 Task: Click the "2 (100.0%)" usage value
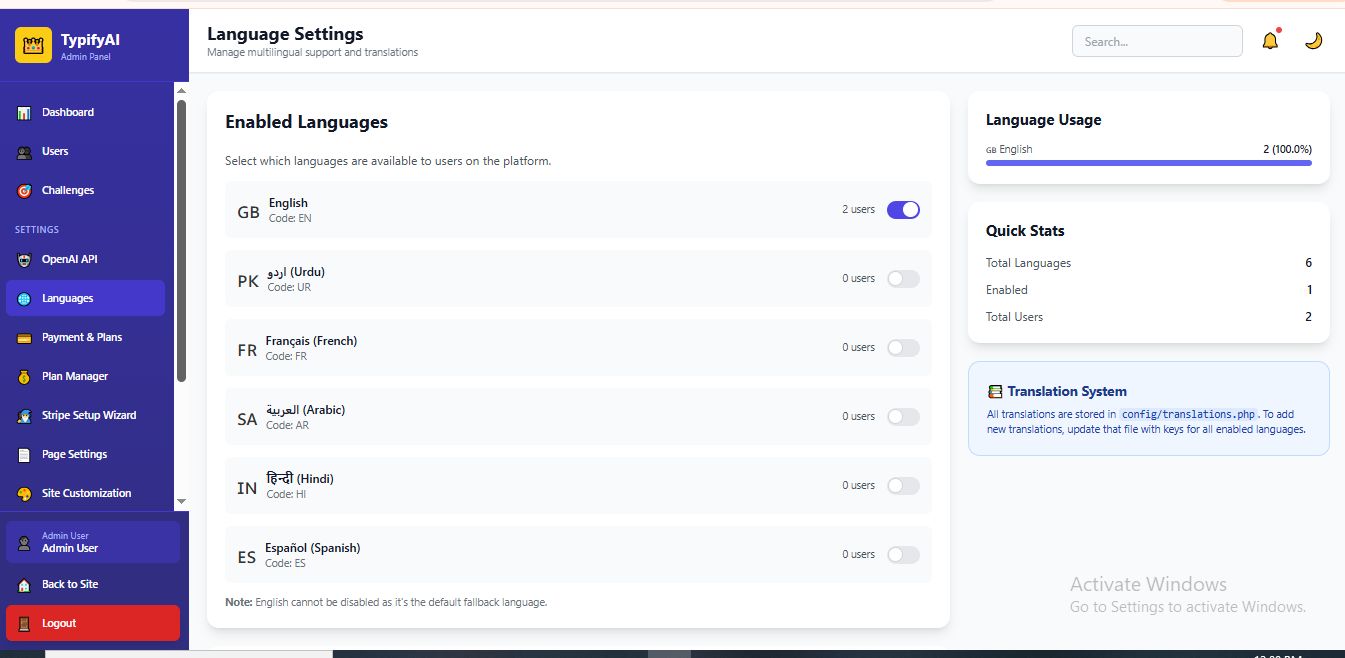(x=1287, y=149)
